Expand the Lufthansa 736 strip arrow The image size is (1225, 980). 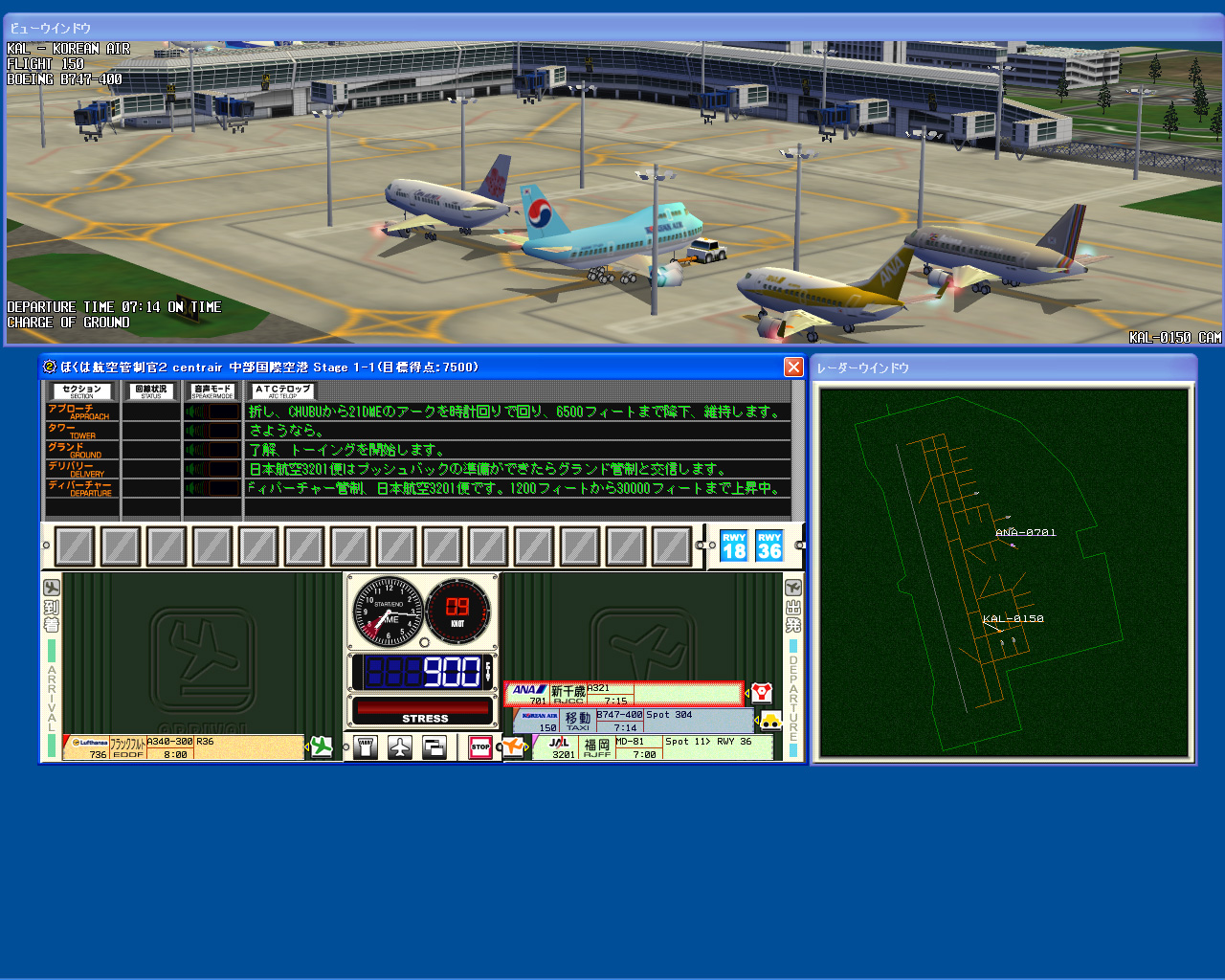tap(306, 747)
